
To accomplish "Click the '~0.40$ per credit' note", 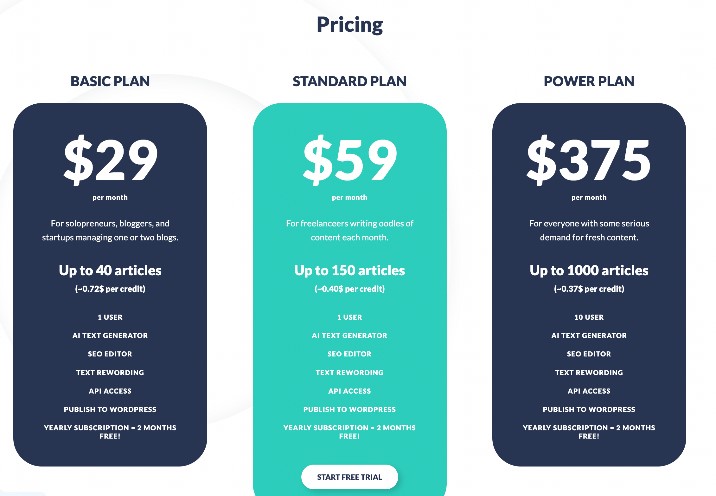I will [x=349, y=289].
